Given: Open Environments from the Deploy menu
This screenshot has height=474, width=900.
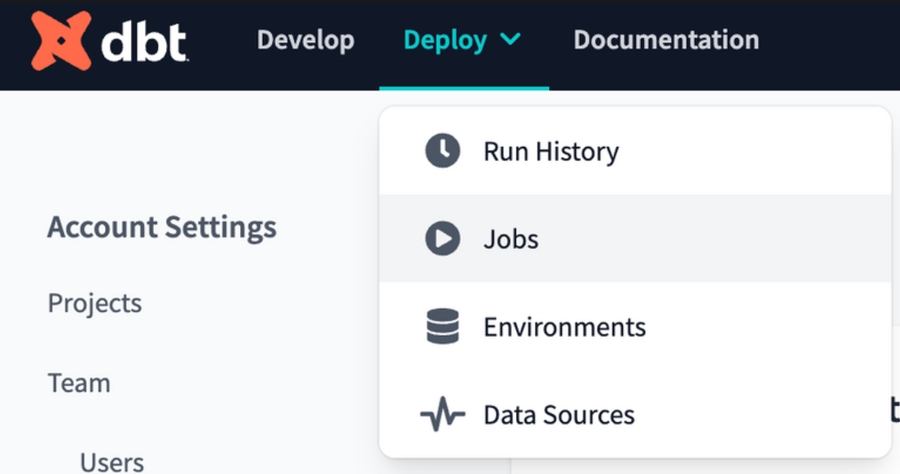Looking at the screenshot, I should tap(564, 327).
